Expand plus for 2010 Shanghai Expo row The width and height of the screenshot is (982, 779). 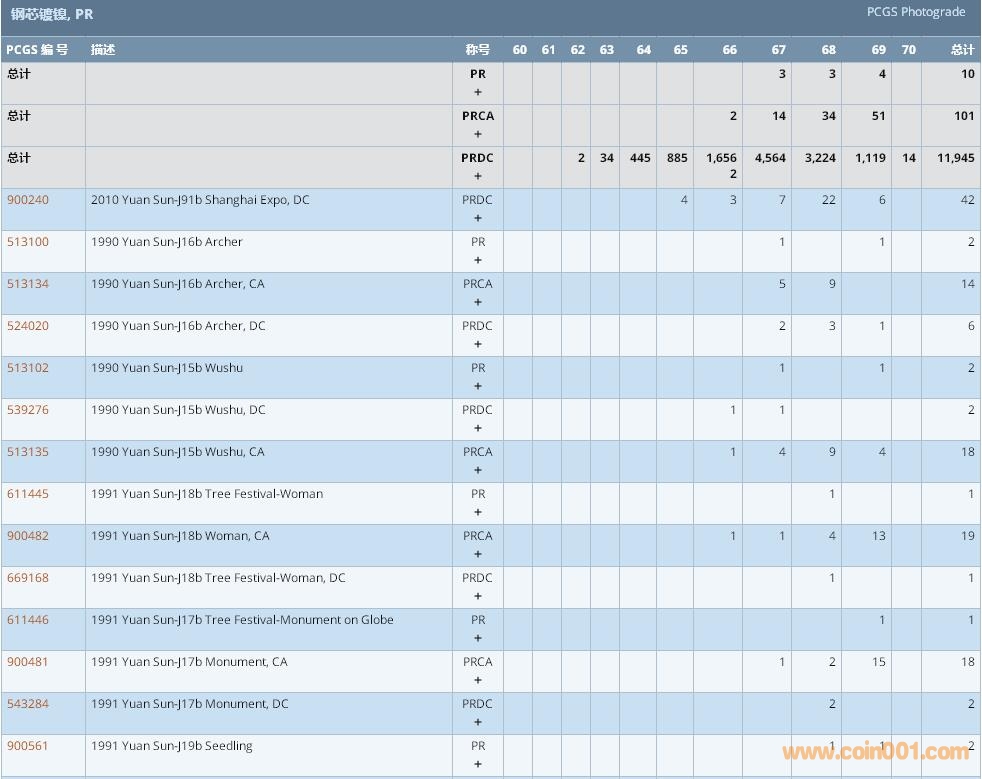478,218
